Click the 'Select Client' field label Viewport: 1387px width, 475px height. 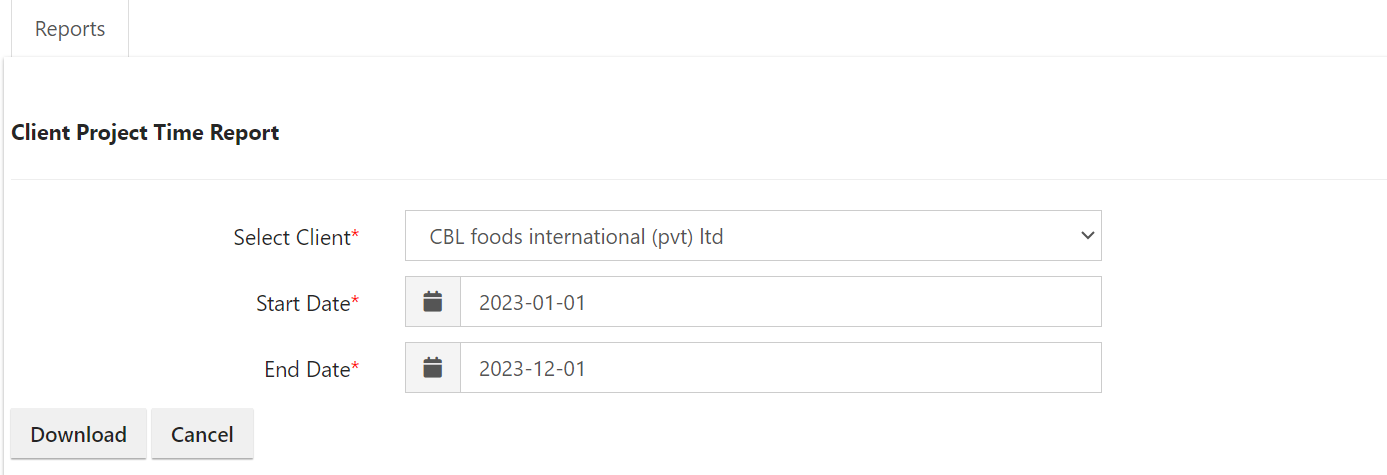click(291, 237)
